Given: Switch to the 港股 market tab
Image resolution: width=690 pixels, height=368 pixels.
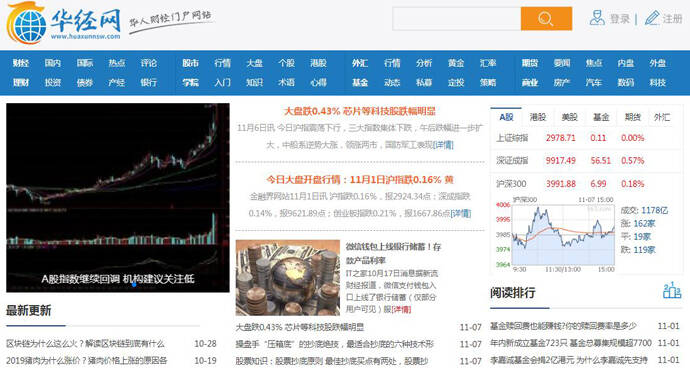Looking at the screenshot, I should (538, 117).
